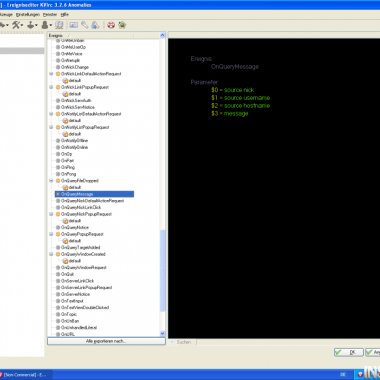Click the event list scrollbar thumb

163,271
